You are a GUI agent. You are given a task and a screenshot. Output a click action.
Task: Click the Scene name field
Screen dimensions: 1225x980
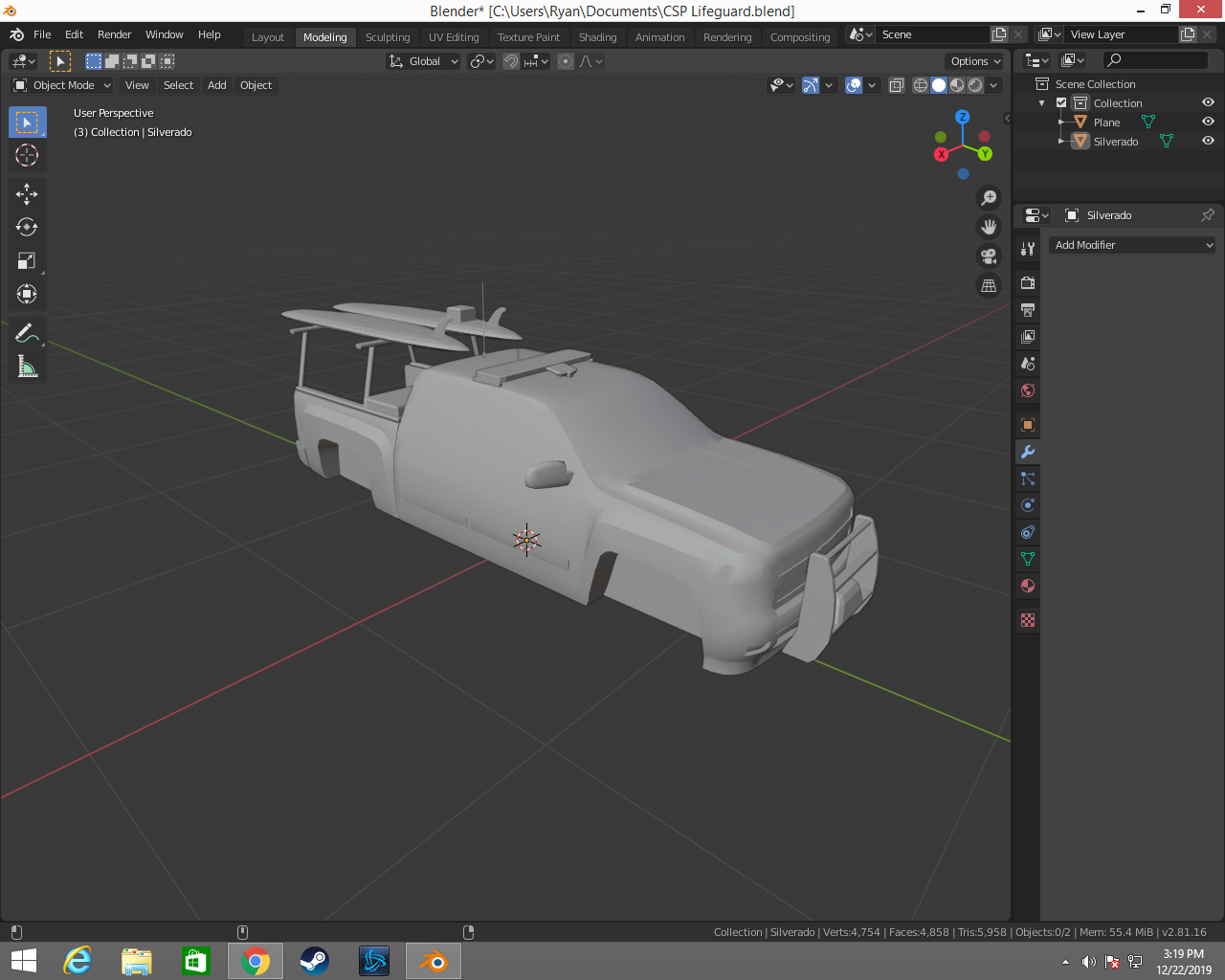[x=933, y=34]
